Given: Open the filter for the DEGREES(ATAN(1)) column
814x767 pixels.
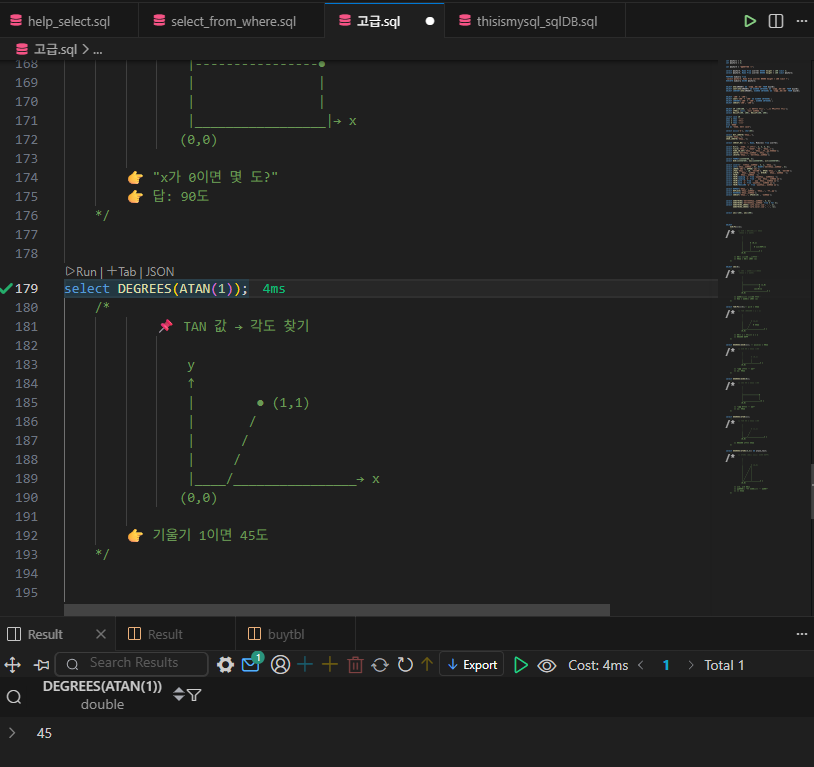Looking at the screenshot, I should click(x=194, y=695).
